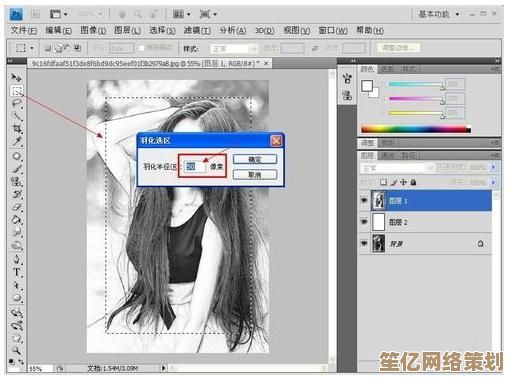This screenshot has height=380, width=510.
Task: Select the Crop tool
Action: tap(17, 128)
